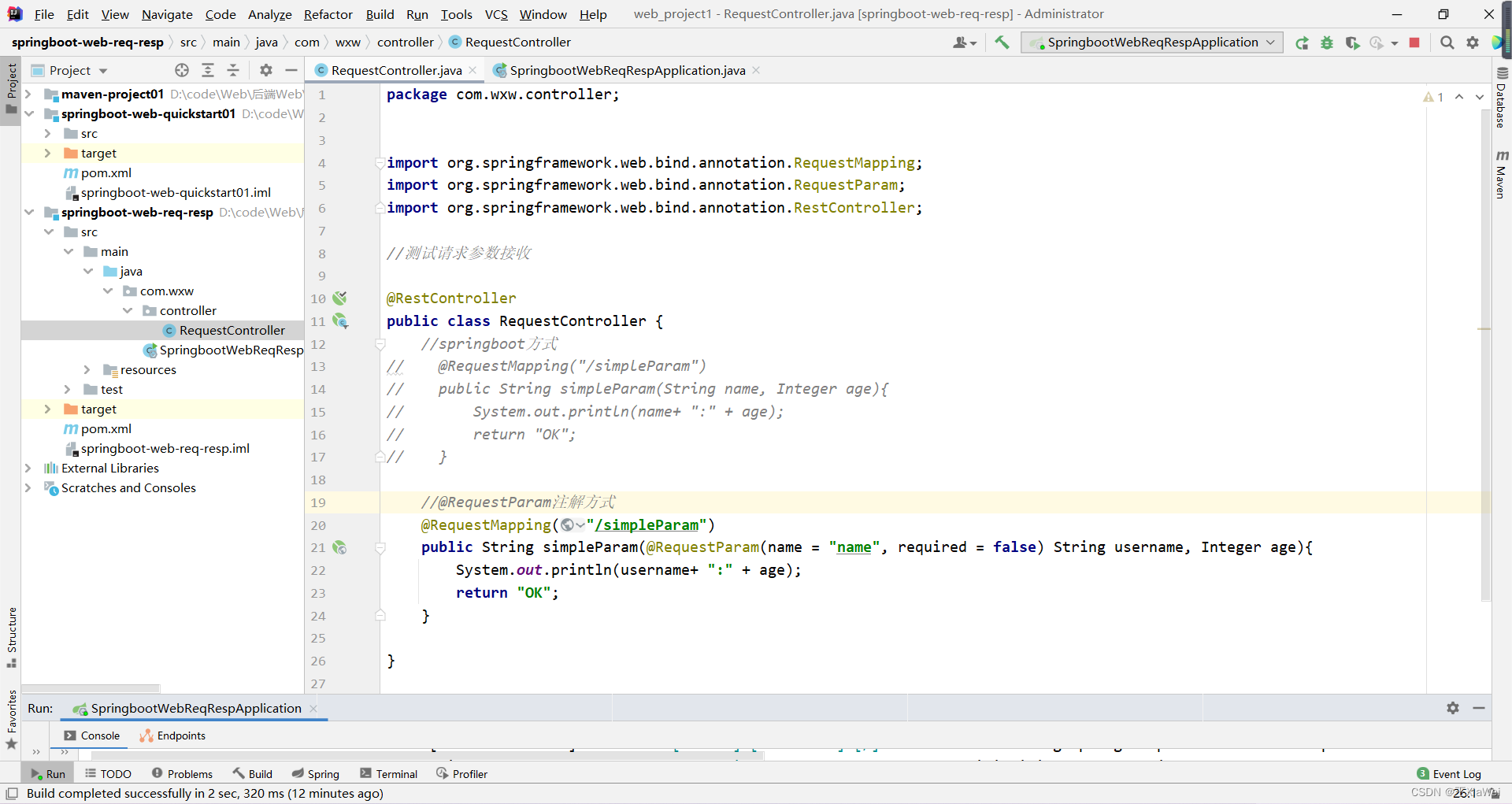This screenshot has height=804, width=1512.
Task: Open Database tool window on right sidebar
Action: pos(1502,98)
